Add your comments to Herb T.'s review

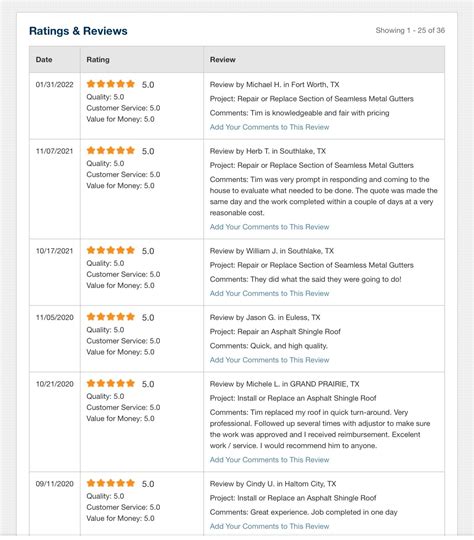(x=269, y=227)
